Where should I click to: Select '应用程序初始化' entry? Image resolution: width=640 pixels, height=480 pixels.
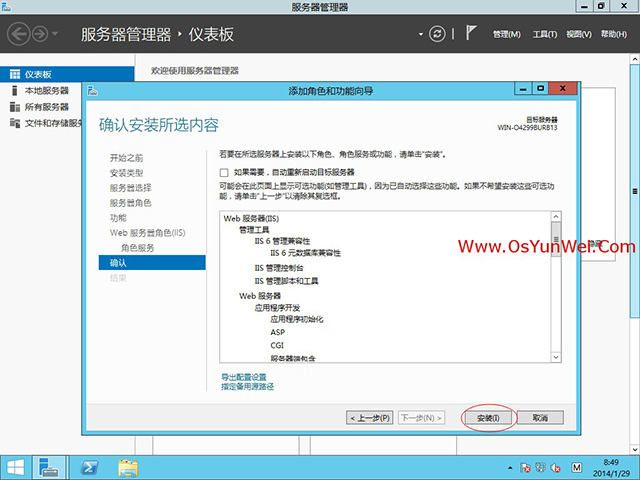[296, 319]
